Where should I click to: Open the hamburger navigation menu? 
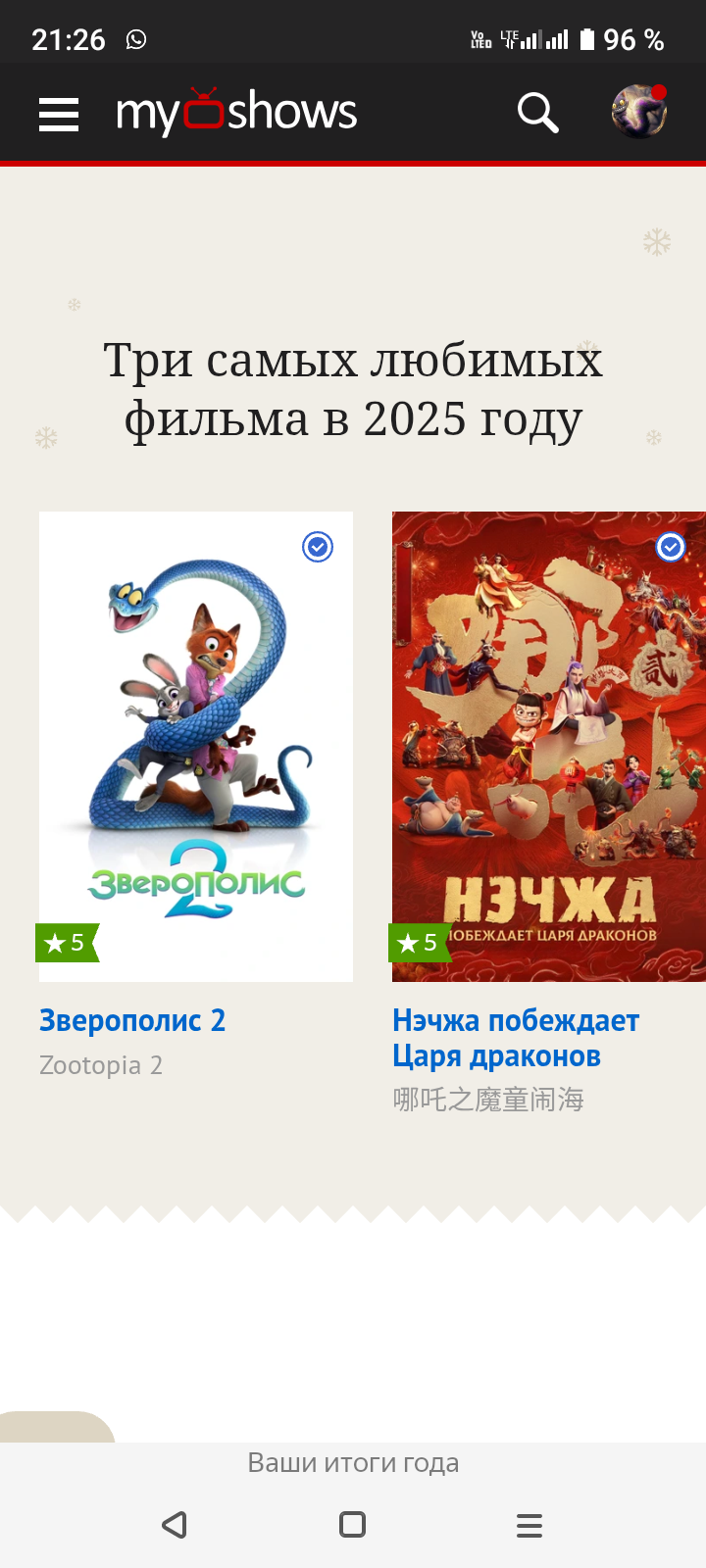point(59,114)
